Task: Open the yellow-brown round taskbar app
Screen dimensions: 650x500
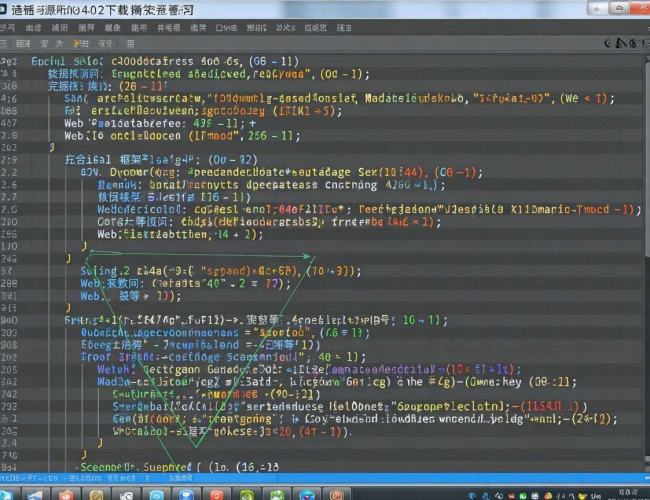Action: [x=96, y=494]
